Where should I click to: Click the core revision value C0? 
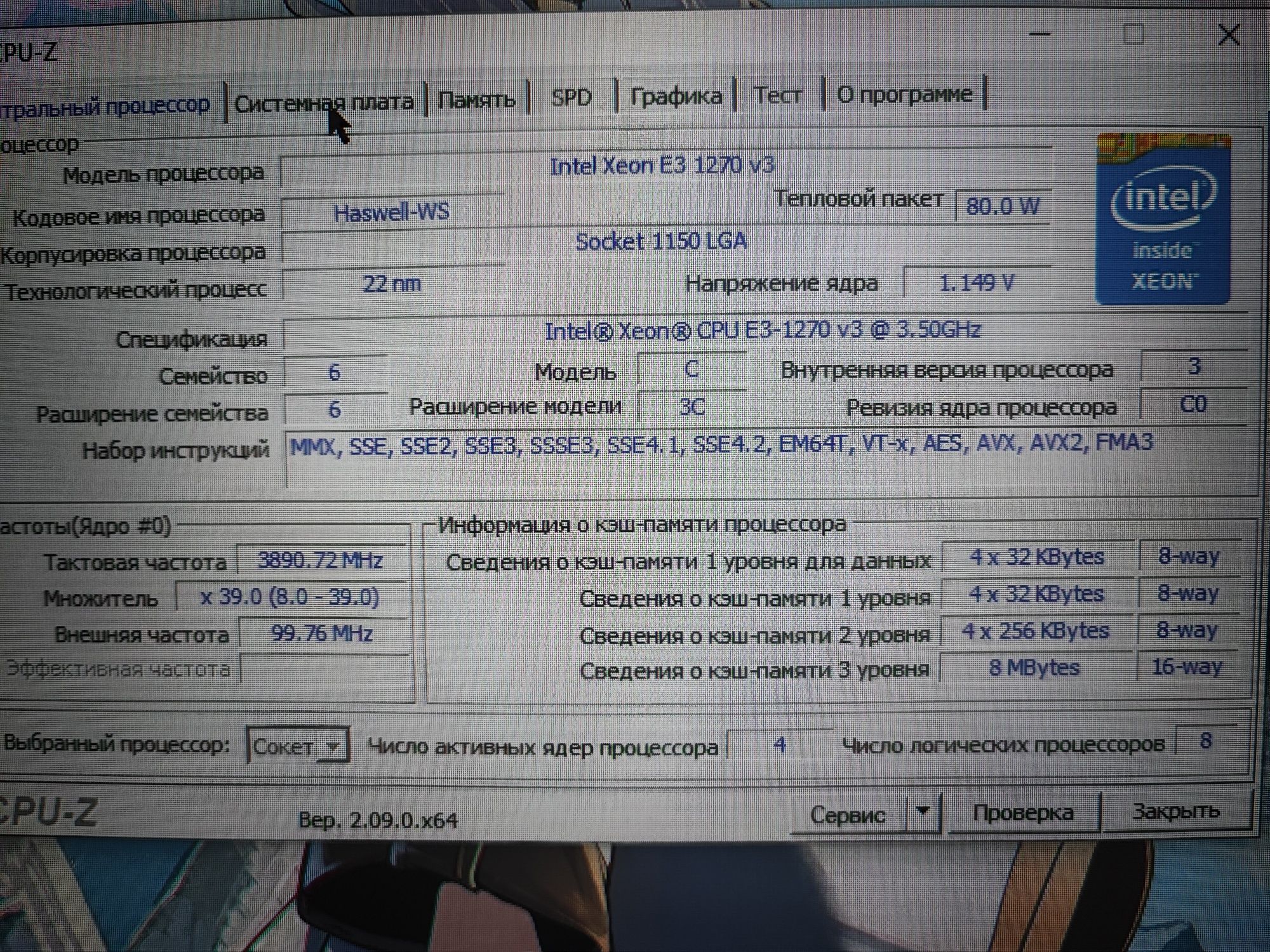click(x=1193, y=404)
